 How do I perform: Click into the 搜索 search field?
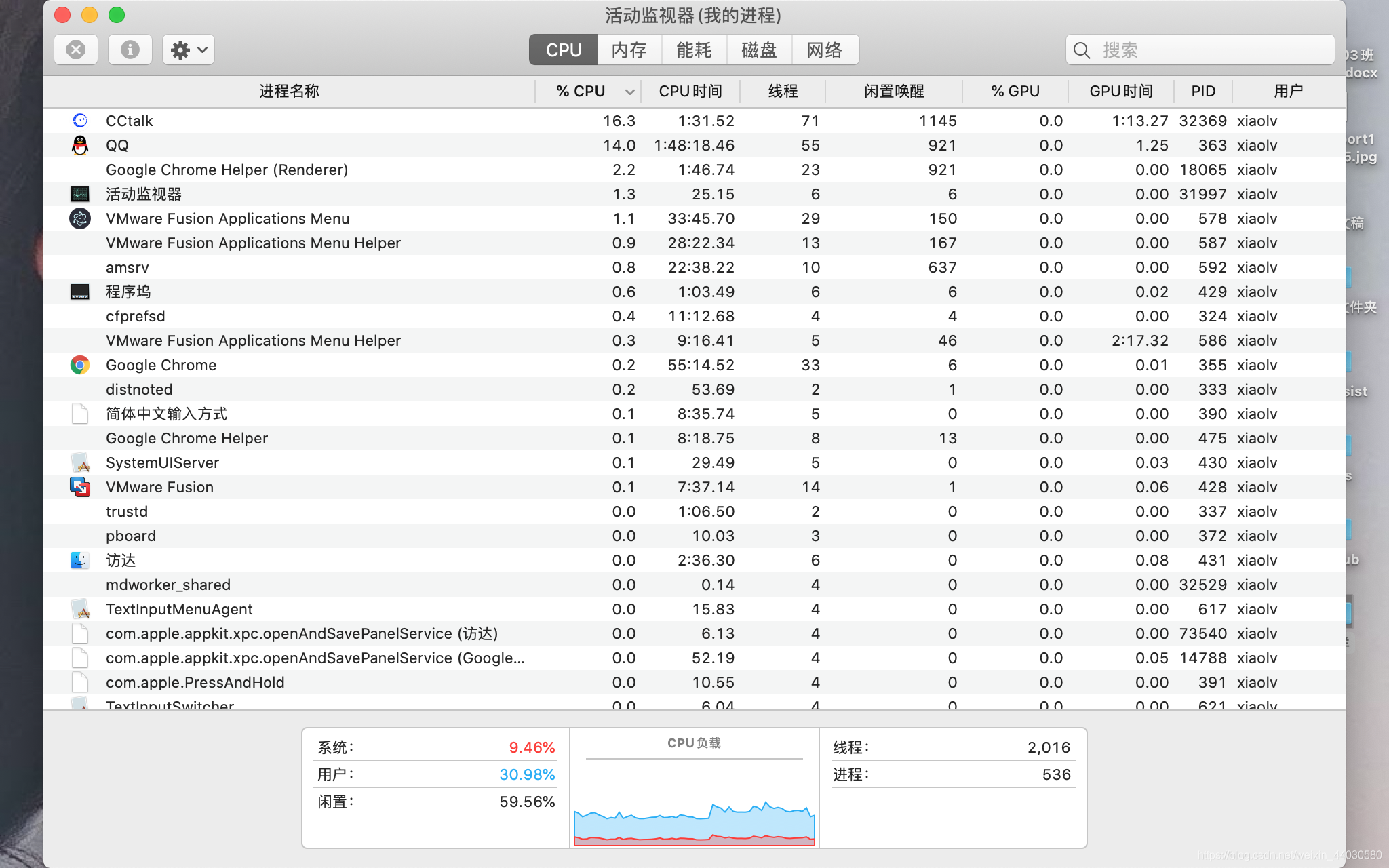[x=1200, y=50]
